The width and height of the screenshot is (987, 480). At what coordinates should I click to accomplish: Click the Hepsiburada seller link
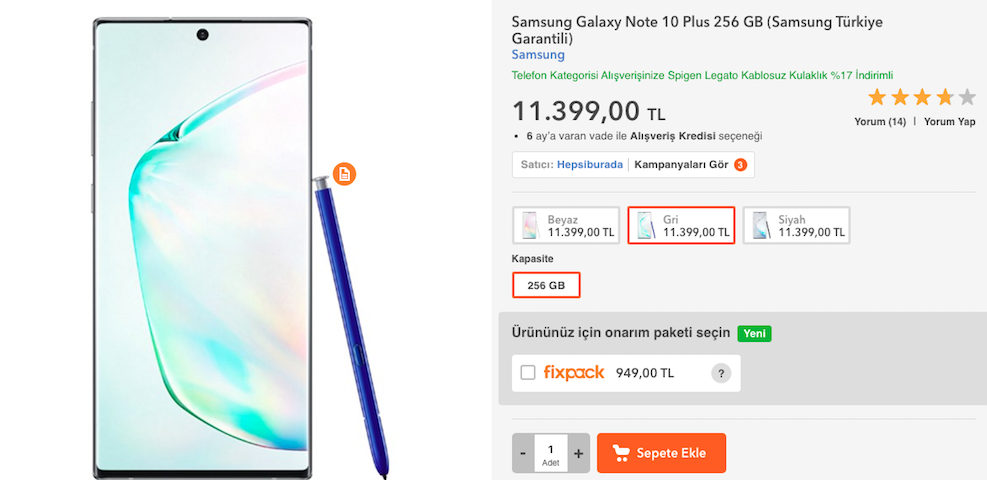(x=589, y=165)
